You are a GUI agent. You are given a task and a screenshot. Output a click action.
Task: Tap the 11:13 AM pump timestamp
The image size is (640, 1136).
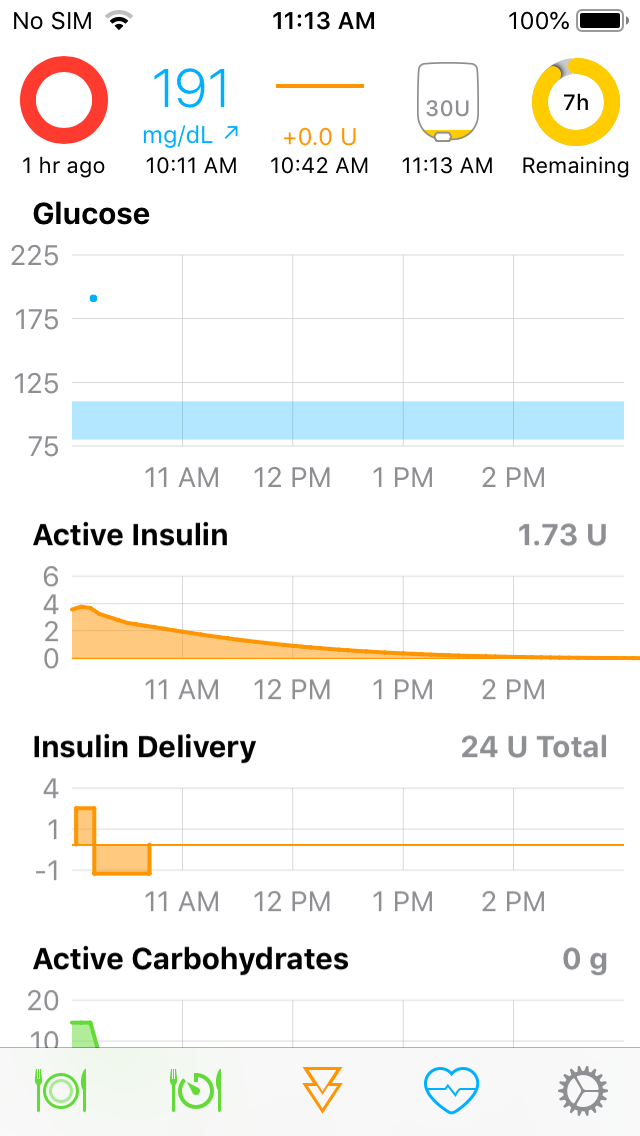447,166
